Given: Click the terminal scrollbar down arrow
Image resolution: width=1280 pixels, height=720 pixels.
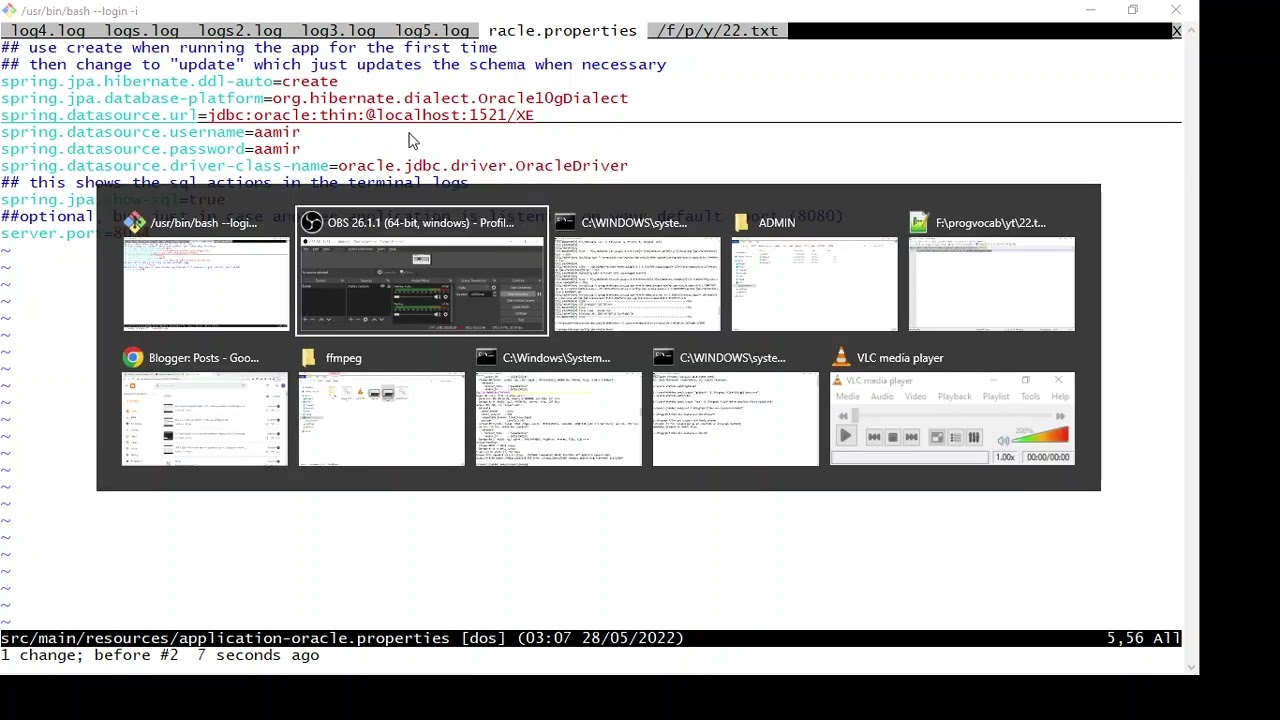Looking at the screenshot, I should (1190, 667).
